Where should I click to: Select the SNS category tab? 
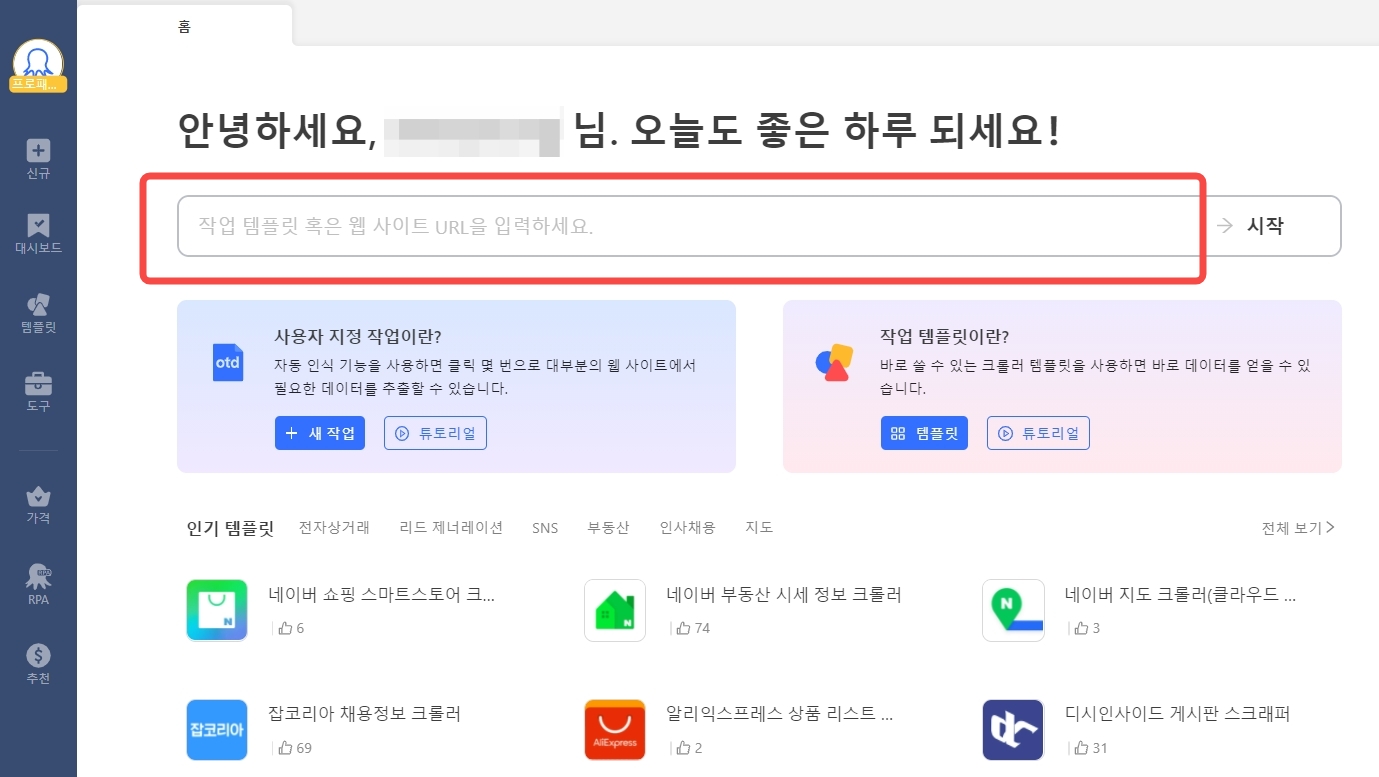pos(545,528)
